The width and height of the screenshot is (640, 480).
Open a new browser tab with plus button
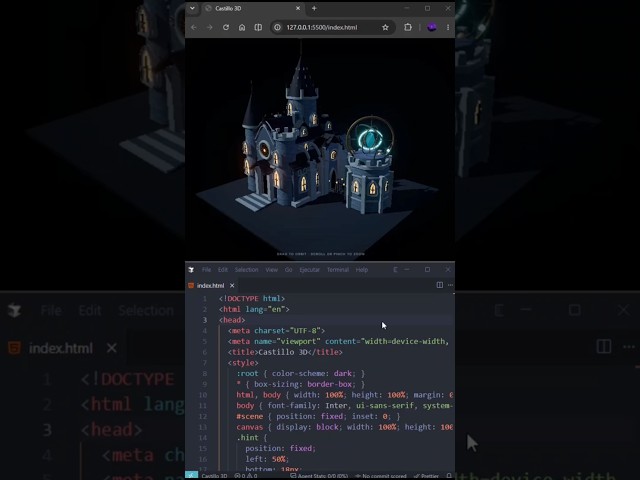(x=314, y=8)
